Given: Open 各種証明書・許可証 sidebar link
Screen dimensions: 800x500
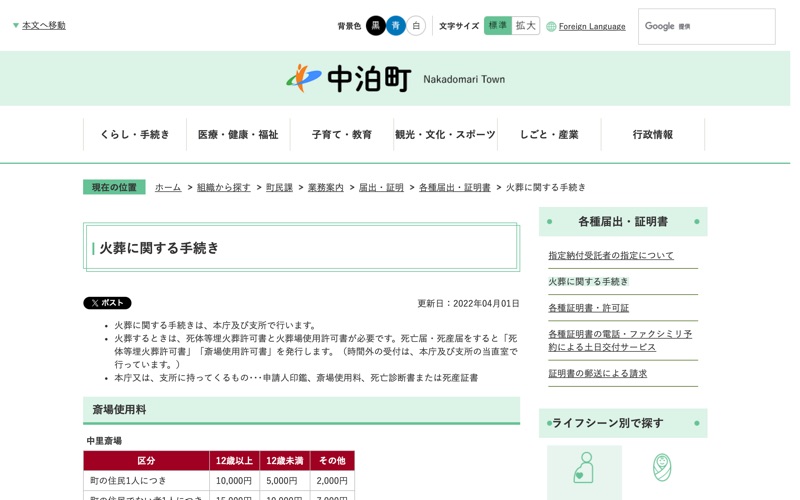Looking at the screenshot, I should click(588, 308).
